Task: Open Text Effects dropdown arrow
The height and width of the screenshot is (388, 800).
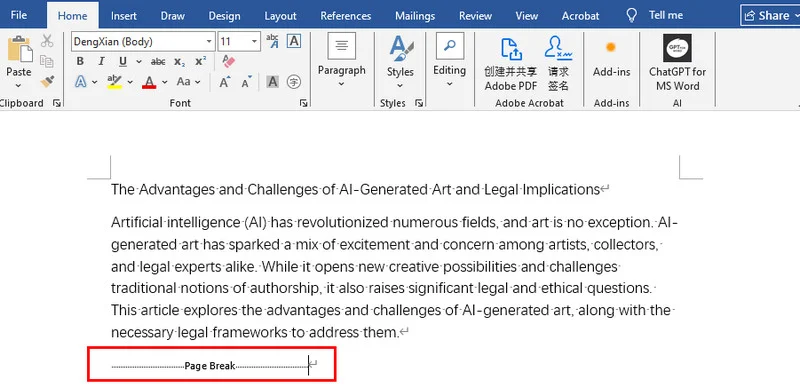Action: click(94, 82)
